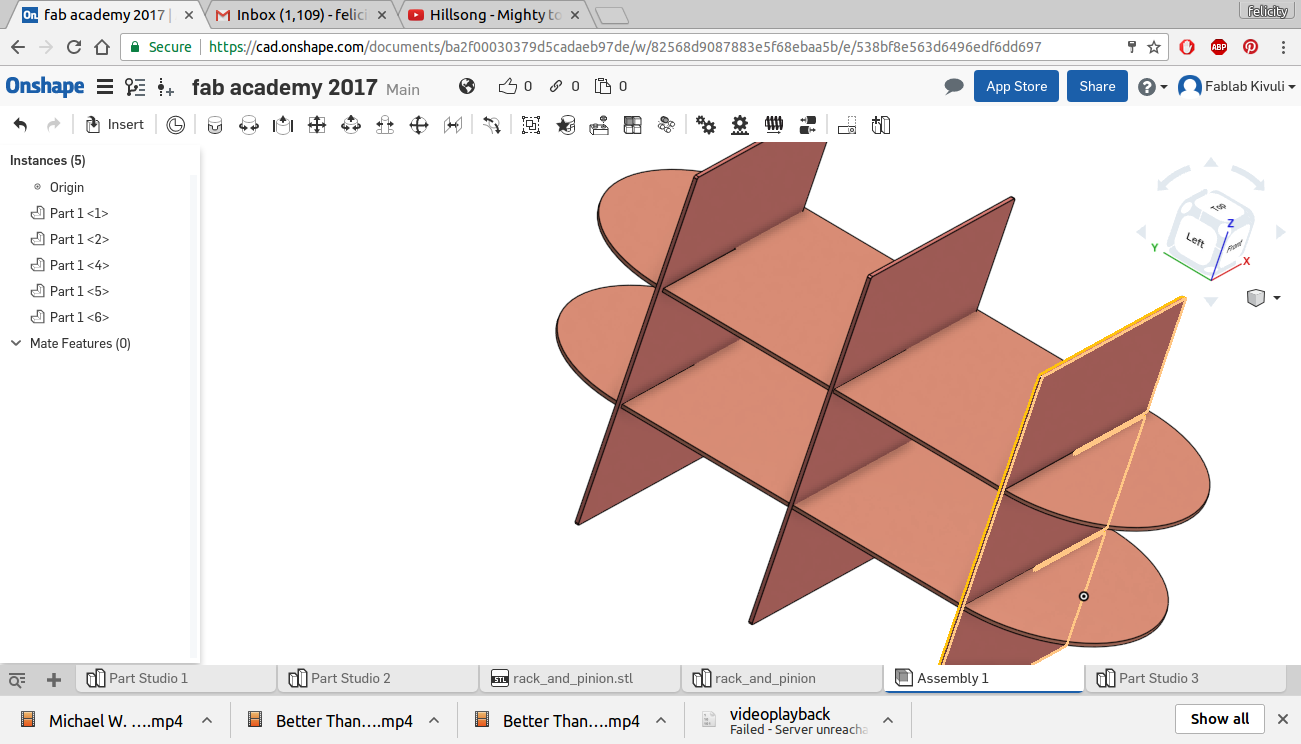Select the Rack and pinion relation tool
This screenshot has width=1301, height=744.
coord(740,125)
